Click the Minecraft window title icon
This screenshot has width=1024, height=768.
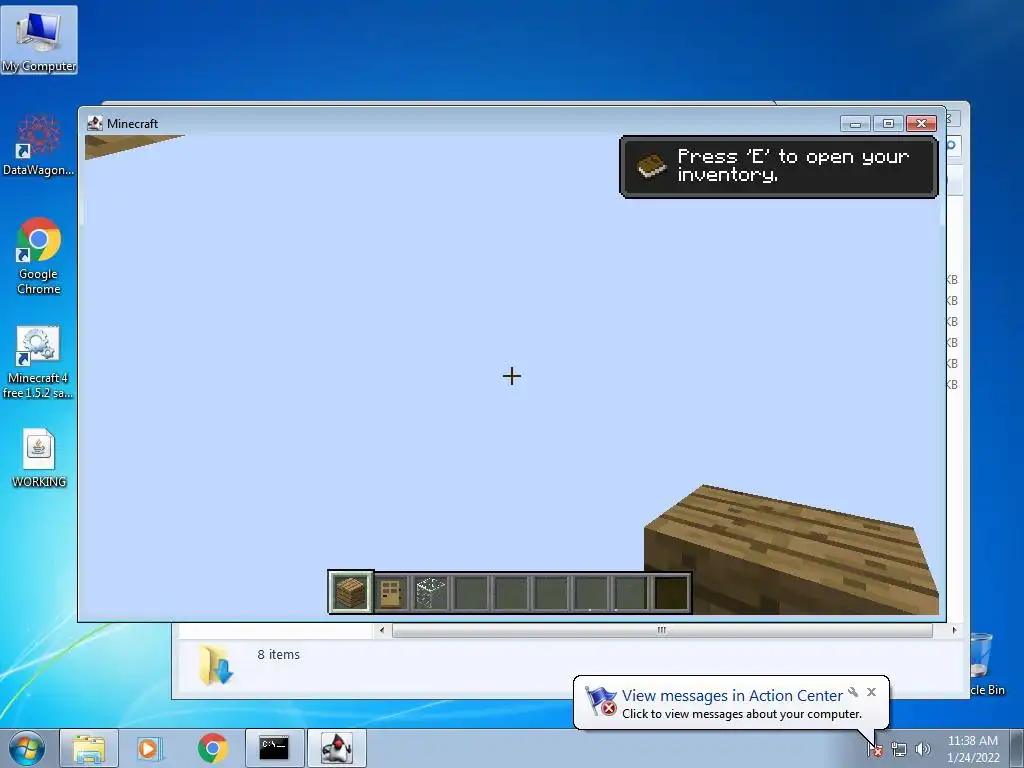[95, 123]
